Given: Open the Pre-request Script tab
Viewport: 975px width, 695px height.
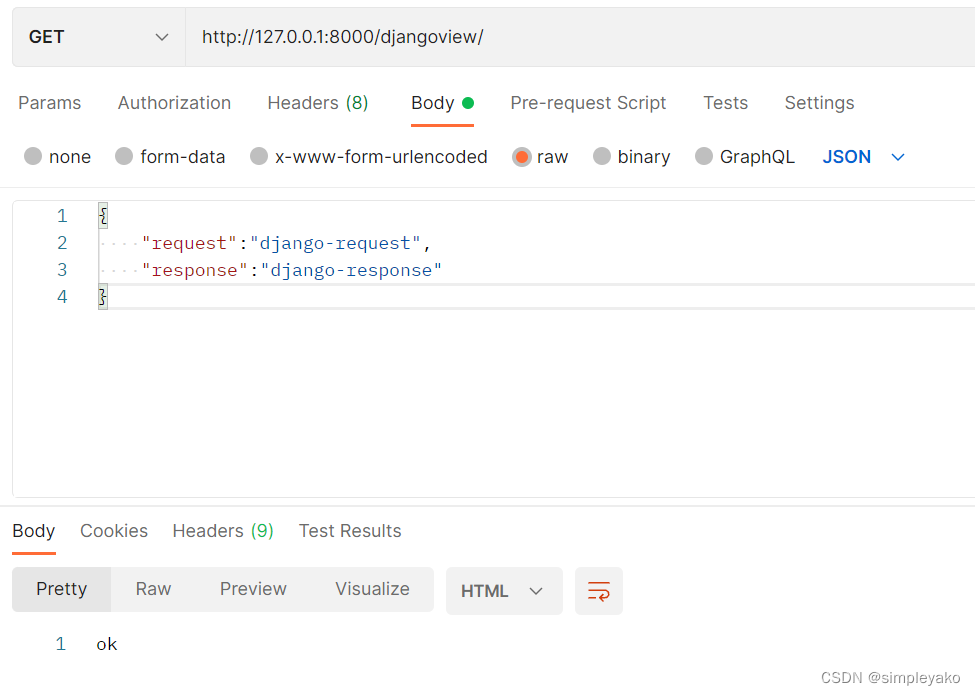Looking at the screenshot, I should pos(588,103).
